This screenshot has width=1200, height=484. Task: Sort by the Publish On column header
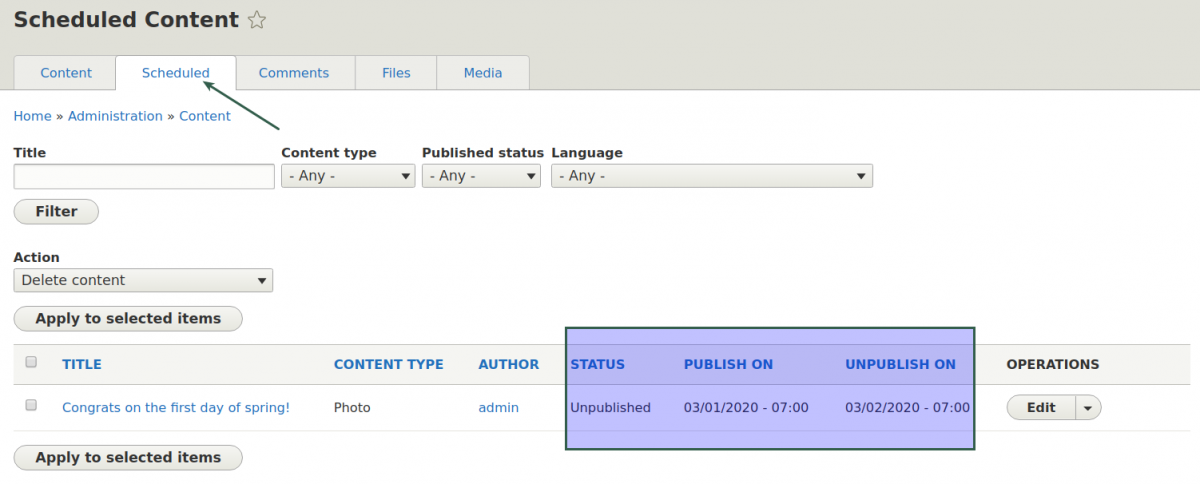click(728, 365)
